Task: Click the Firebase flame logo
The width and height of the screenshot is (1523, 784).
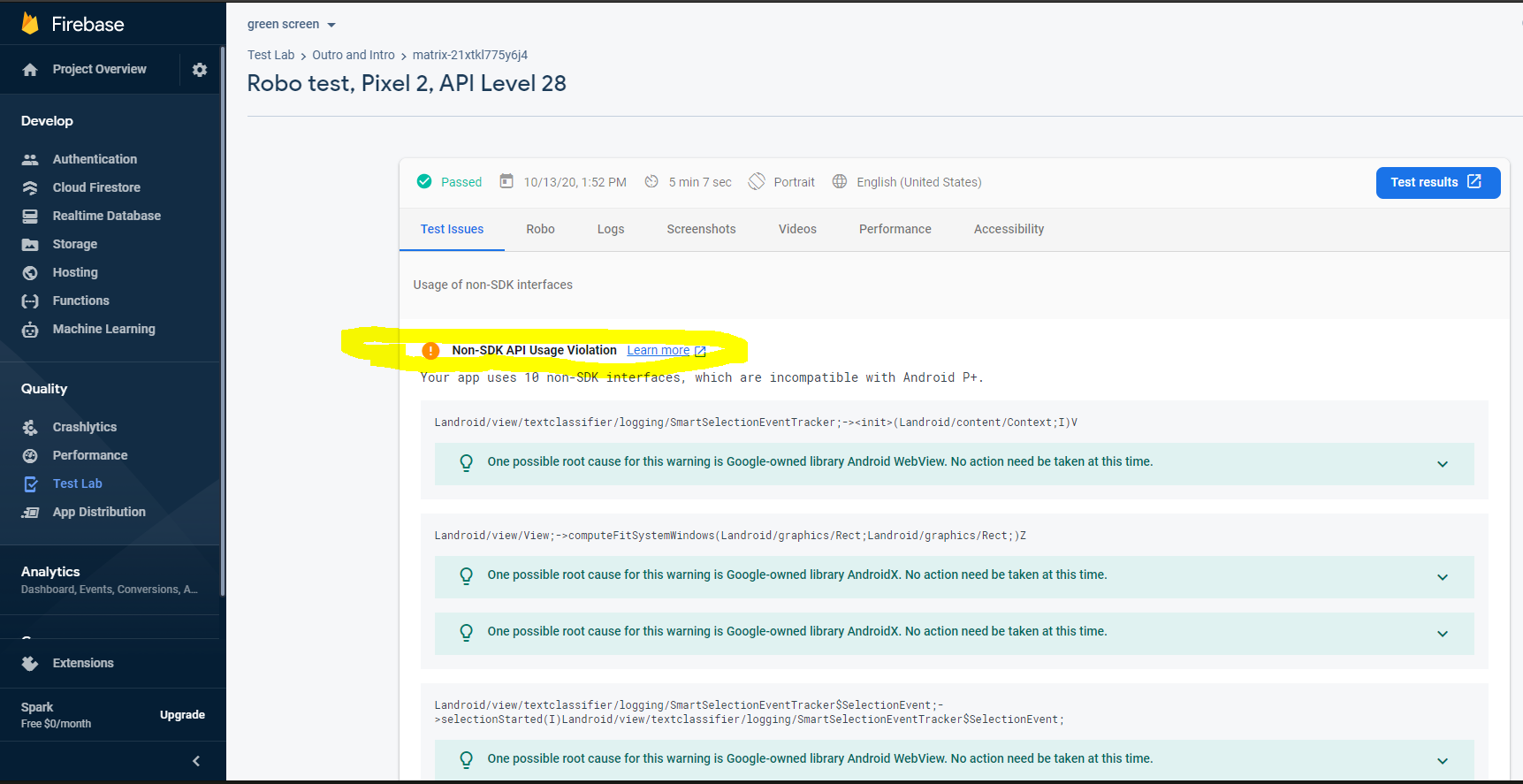Action: (x=30, y=24)
